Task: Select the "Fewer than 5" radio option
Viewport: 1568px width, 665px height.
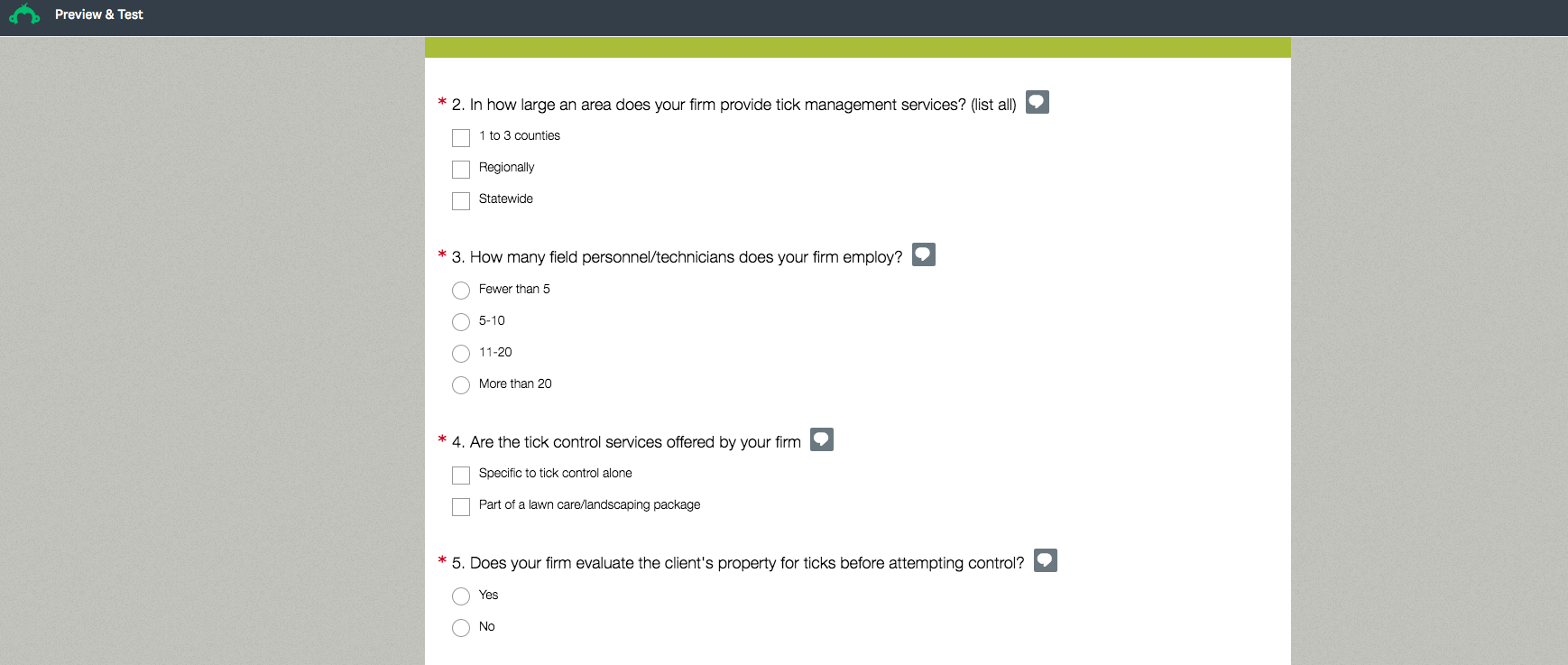Action: tap(461, 291)
